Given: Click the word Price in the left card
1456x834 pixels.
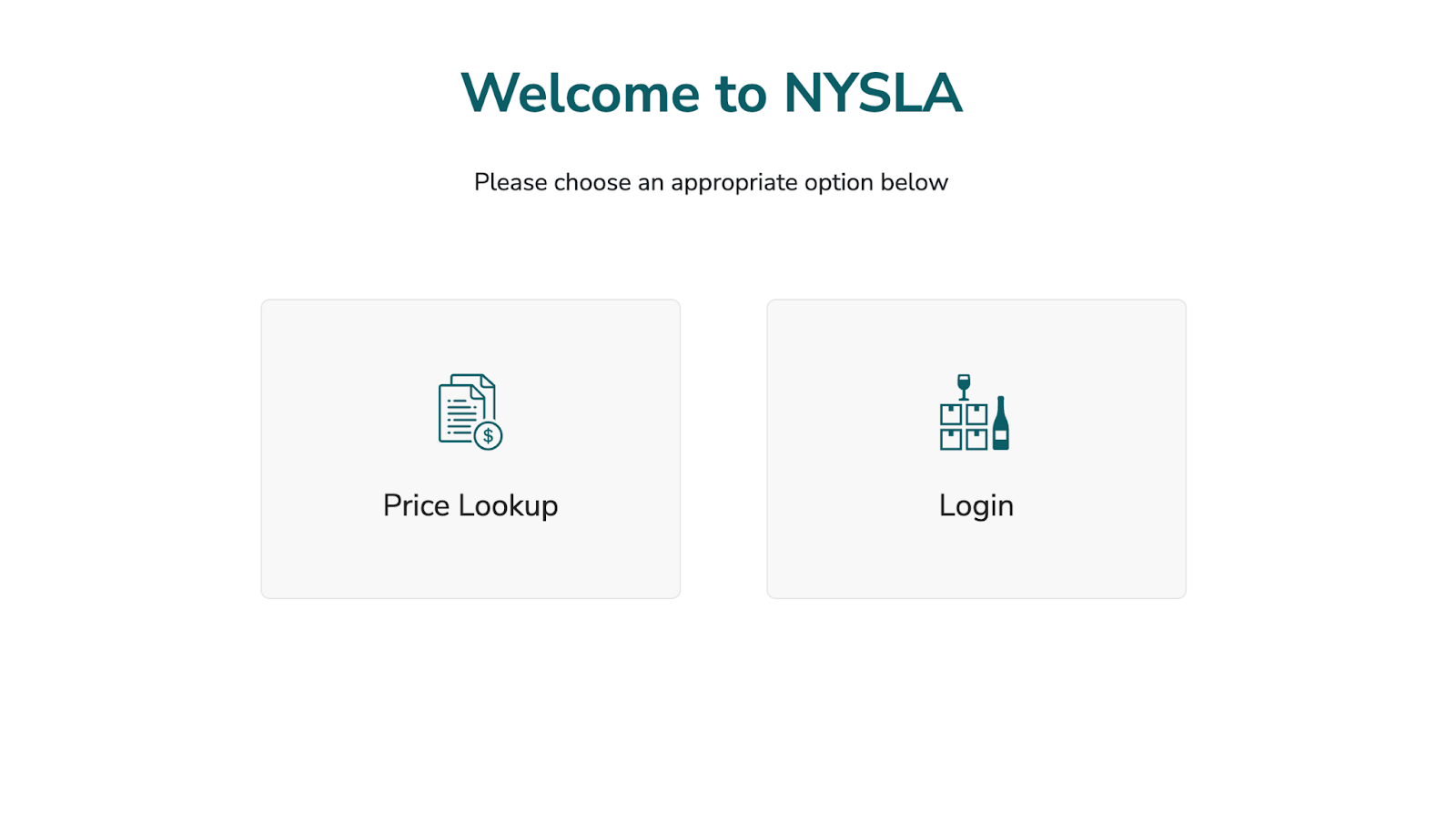Looking at the screenshot, I should tap(416, 505).
